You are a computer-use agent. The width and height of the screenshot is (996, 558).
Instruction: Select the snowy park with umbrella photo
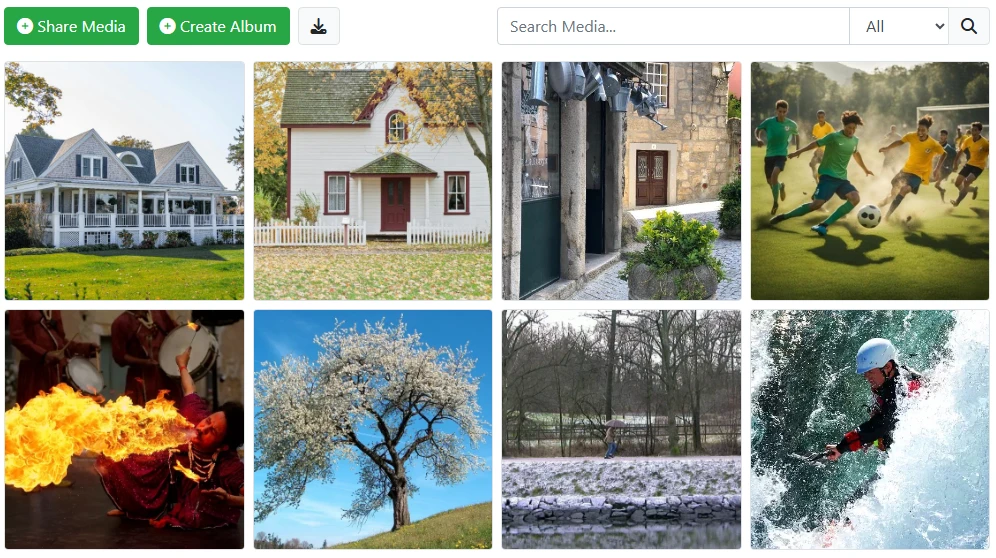tap(621, 429)
